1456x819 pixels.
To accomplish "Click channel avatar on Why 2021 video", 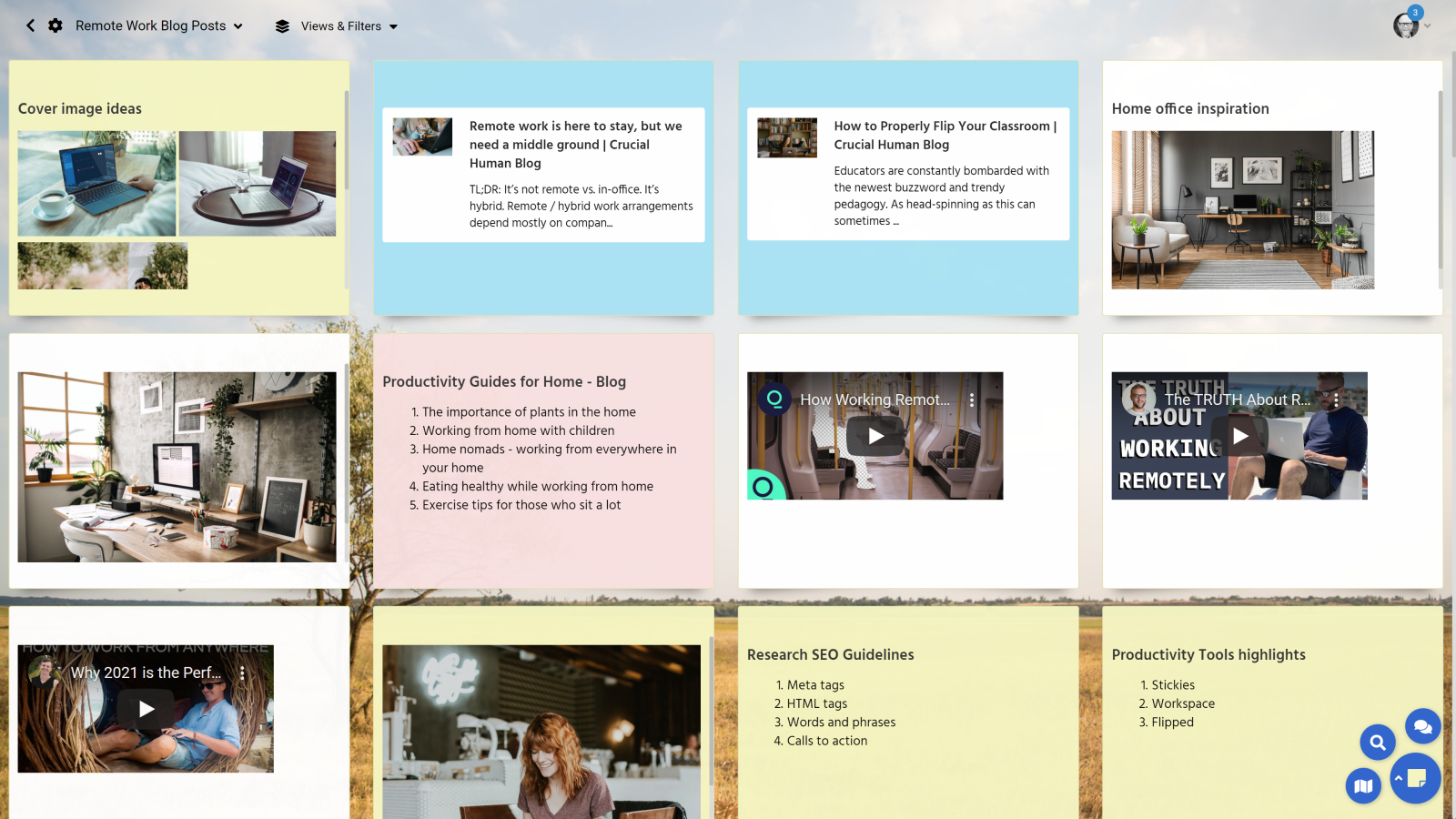I will click(x=45, y=672).
